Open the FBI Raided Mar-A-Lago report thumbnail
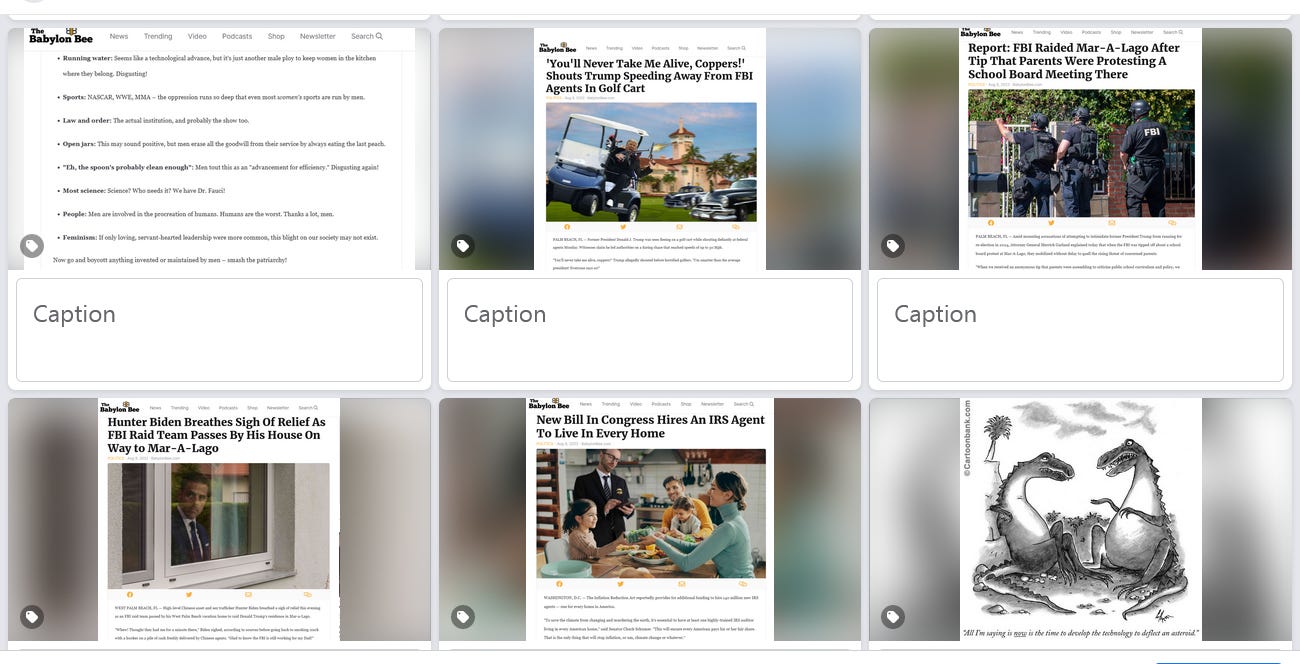Screen dimensions: 1300x664 click(x=1080, y=149)
